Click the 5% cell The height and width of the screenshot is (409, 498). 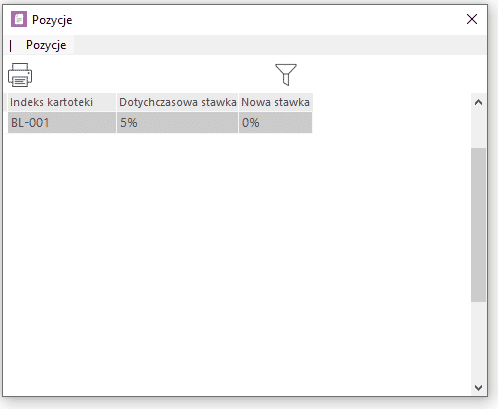177,123
